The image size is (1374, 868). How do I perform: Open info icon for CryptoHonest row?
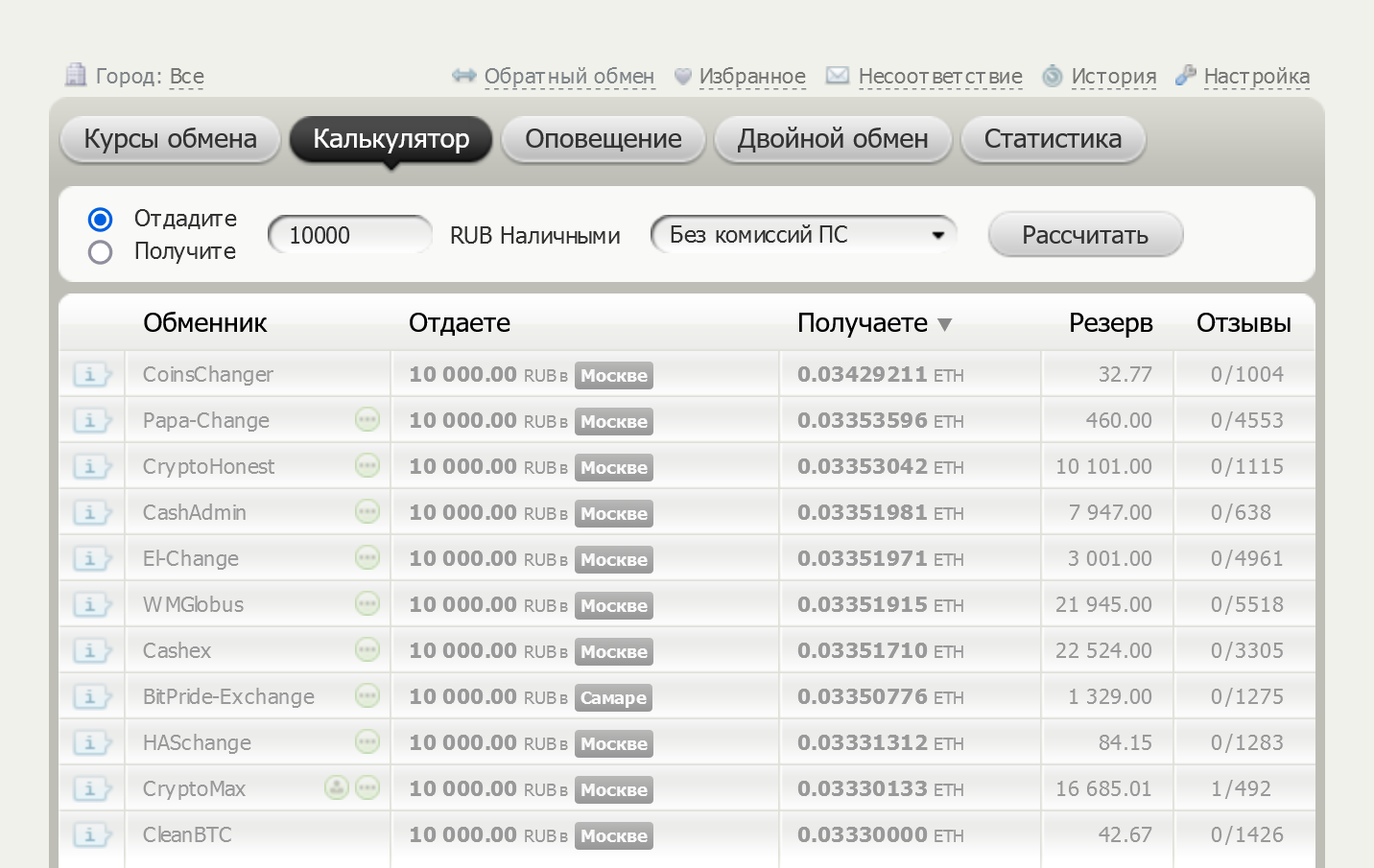pyautogui.click(x=93, y=466)
